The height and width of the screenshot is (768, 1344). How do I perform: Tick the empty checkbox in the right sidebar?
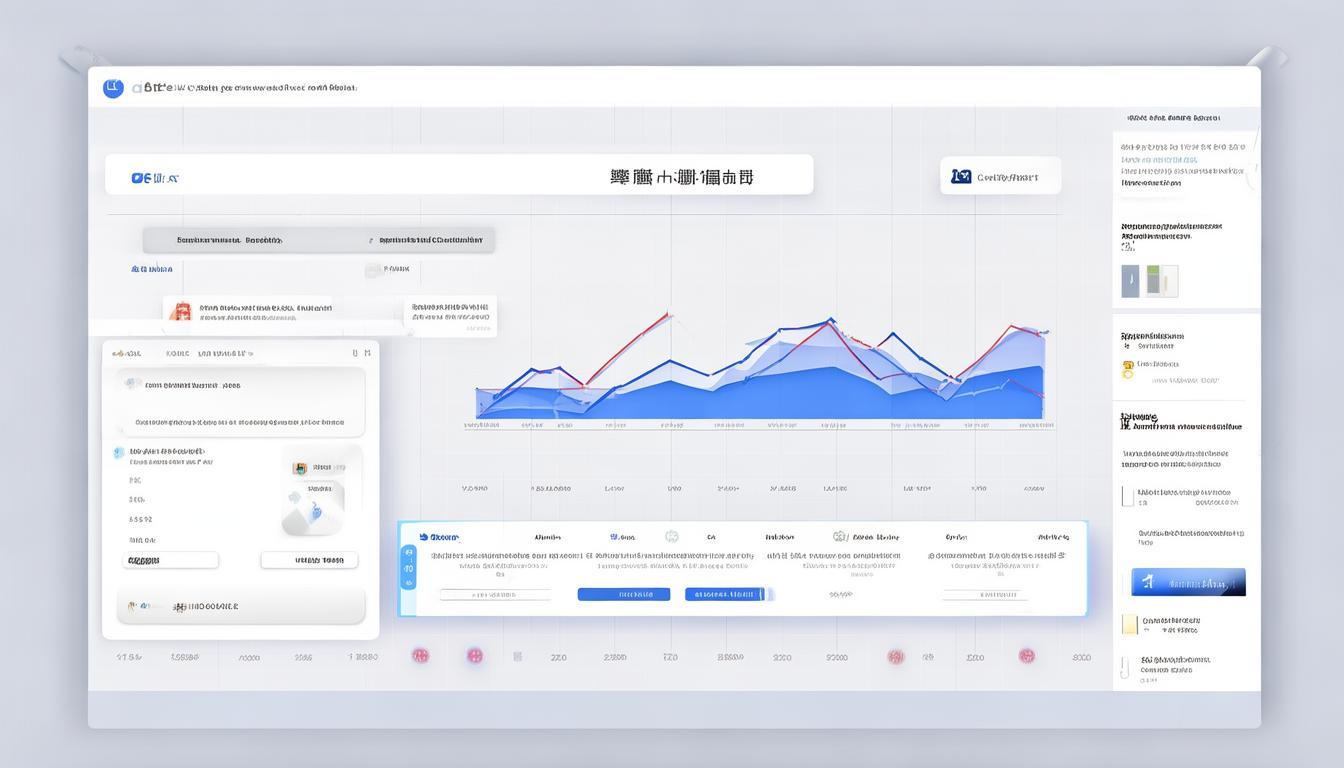pos(1127,496)
